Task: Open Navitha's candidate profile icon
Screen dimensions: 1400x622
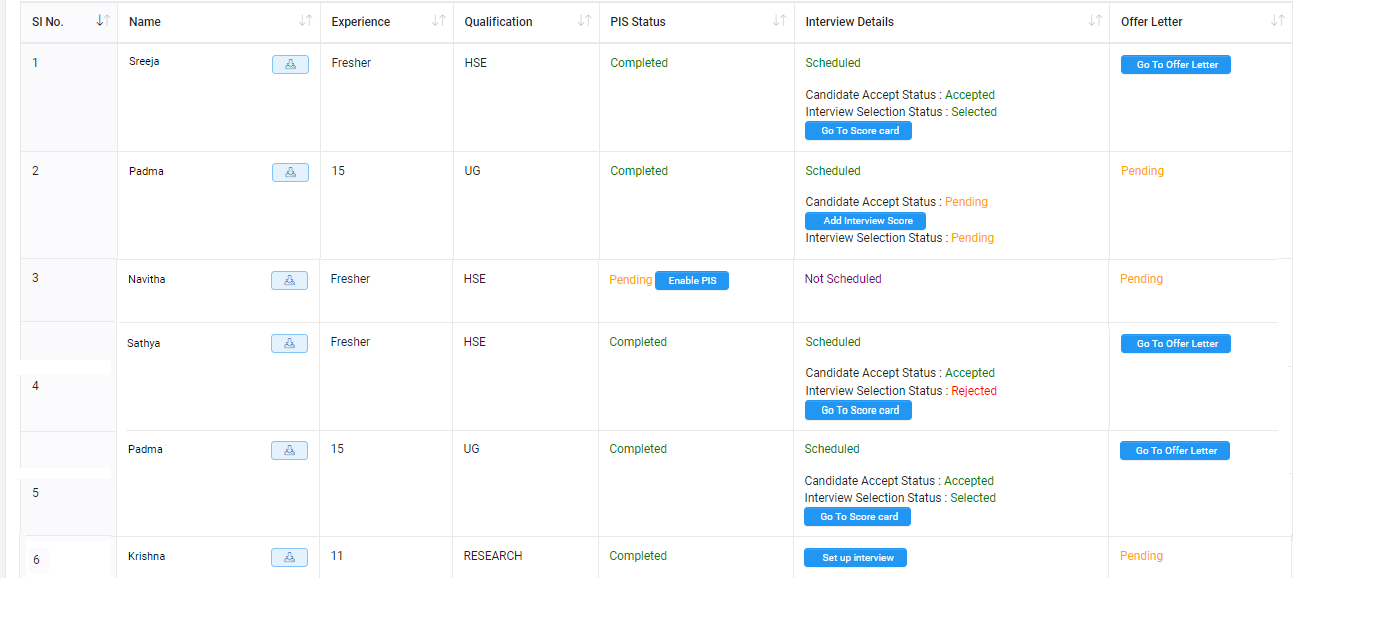Action: click(x=289, y=280)
